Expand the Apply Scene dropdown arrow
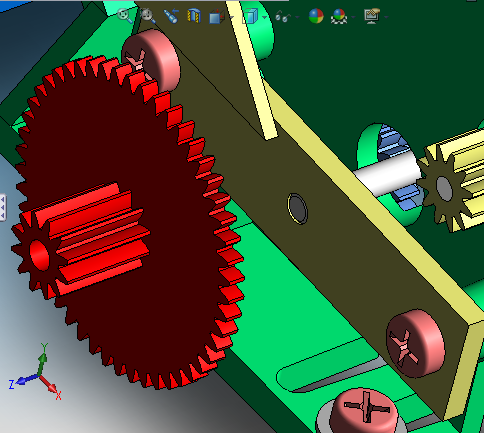 (353, 17)
